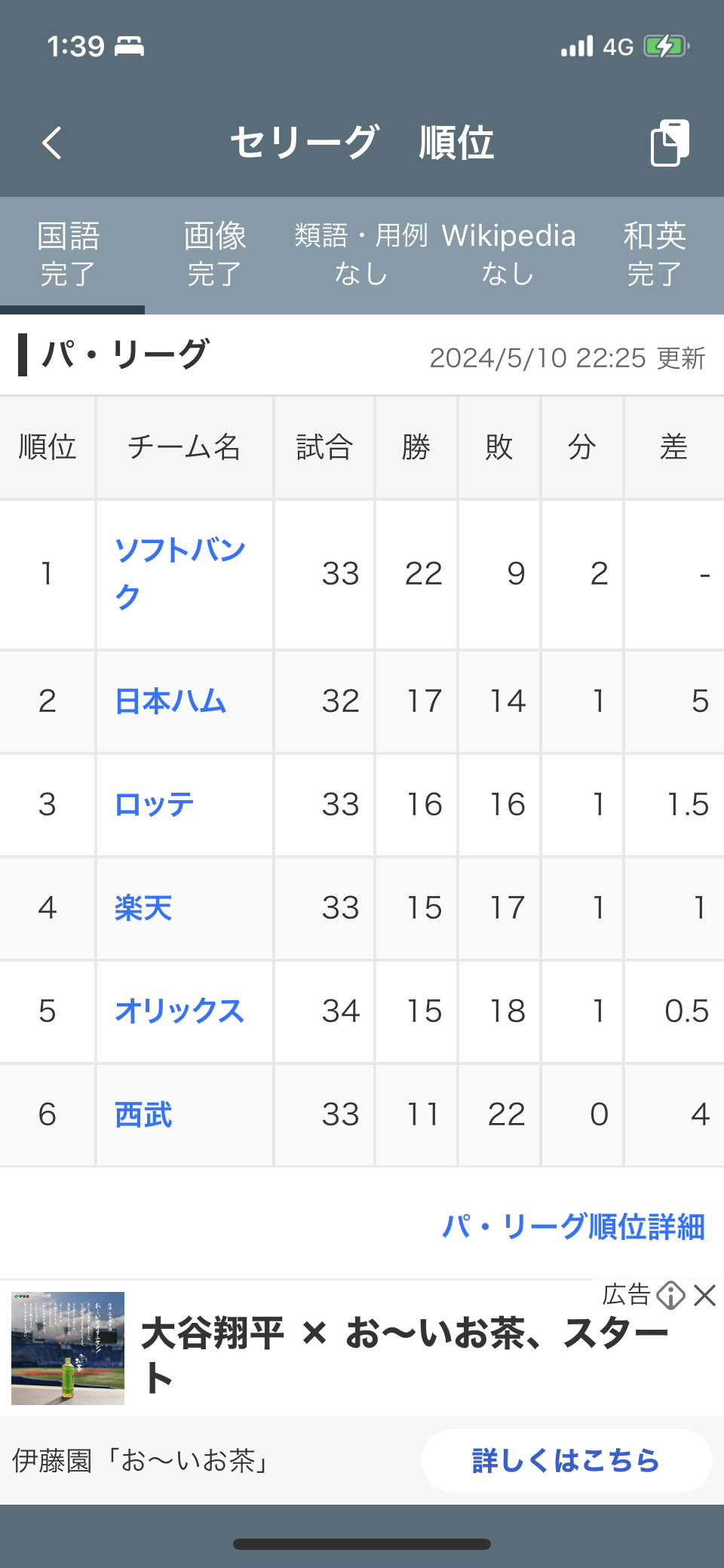Tap the copy icon in header

pyautogui.click(x=670, y=143)
